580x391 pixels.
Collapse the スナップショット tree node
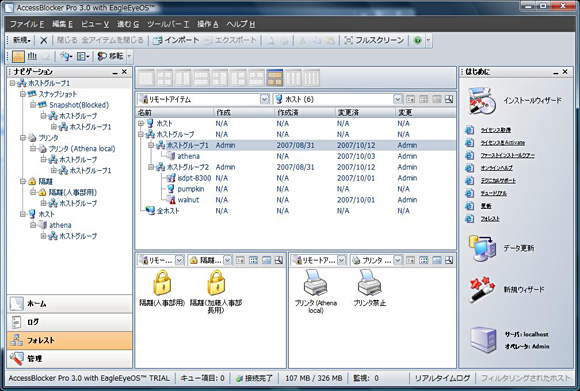(x=23, y=94)
